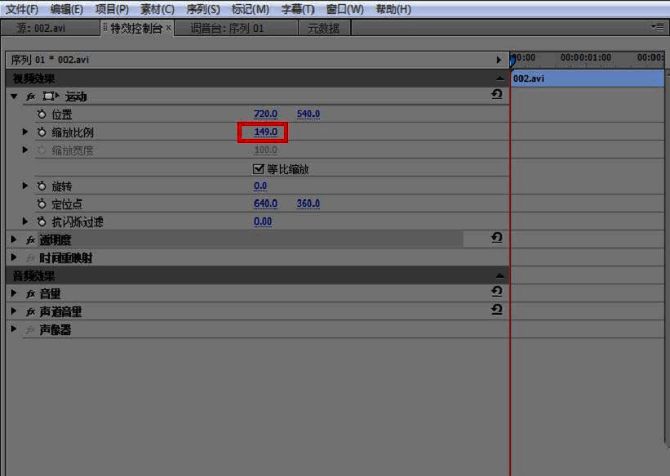Open the 文件(F) menu

click(x=22, y=9)
